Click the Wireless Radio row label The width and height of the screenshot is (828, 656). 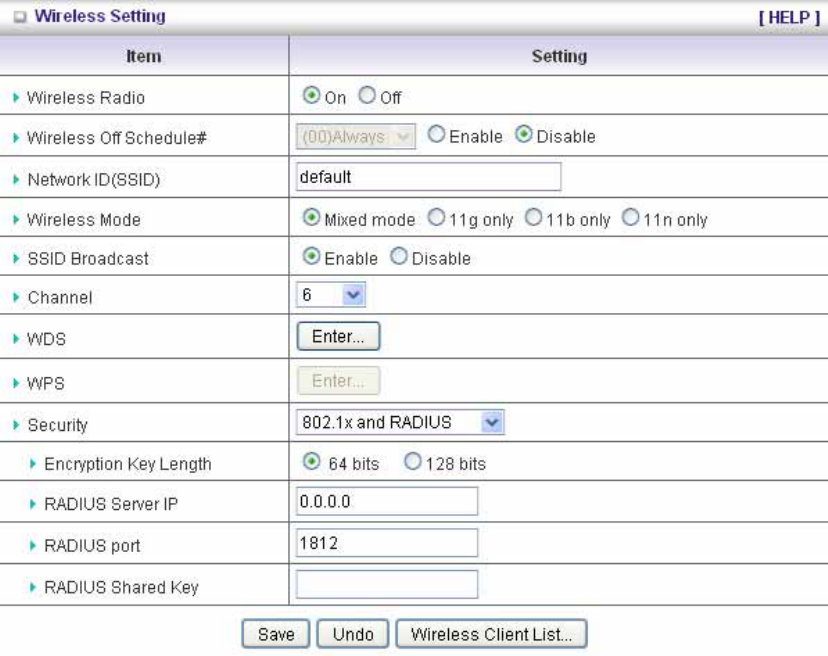(x=86, y=98)
